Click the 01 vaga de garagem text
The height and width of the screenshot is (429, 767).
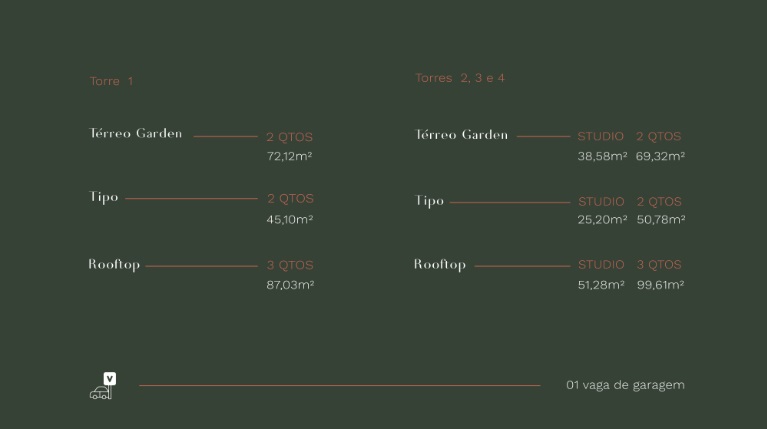tap(625, 385)
